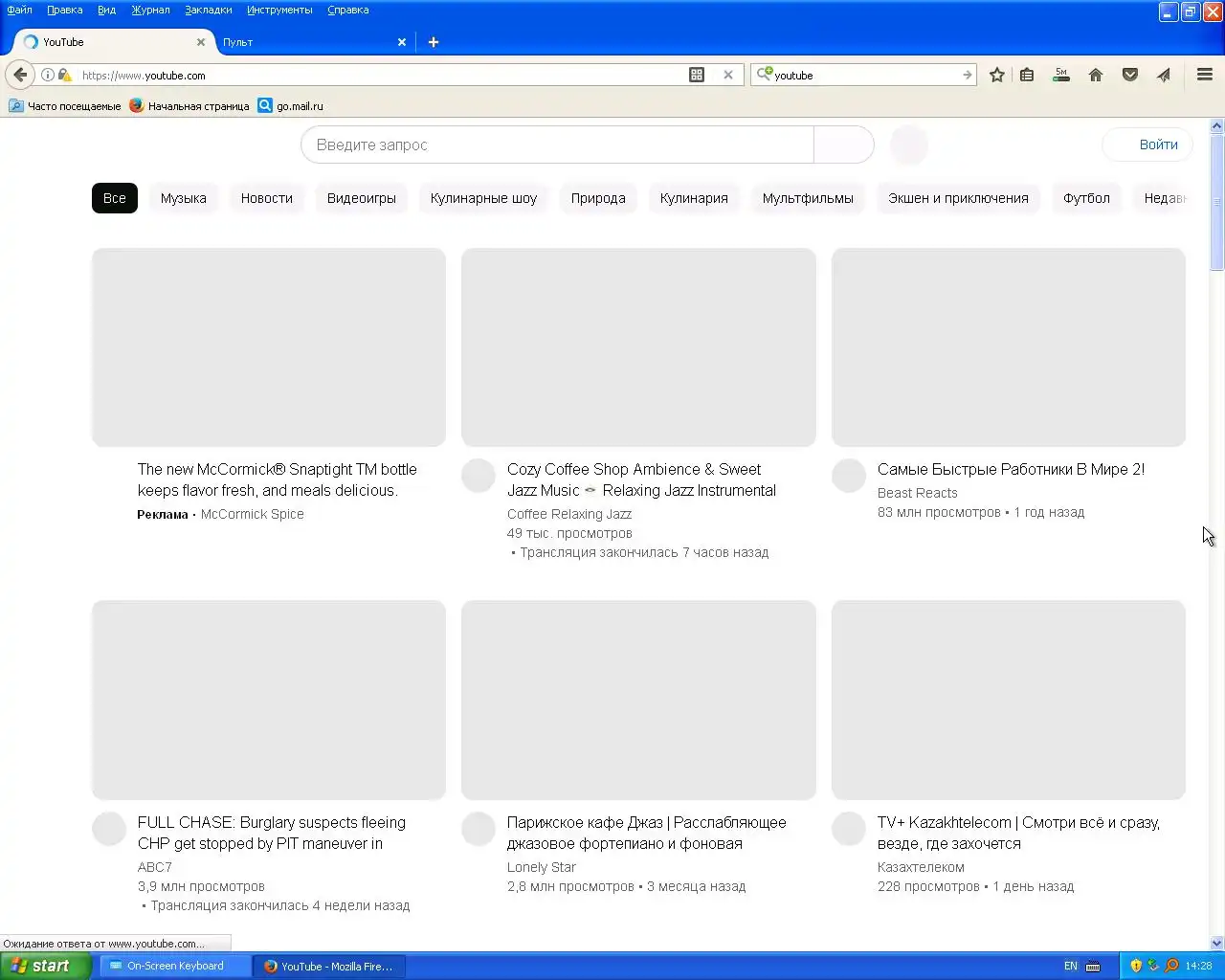
Task: Select the Кулинария filter chip
Action: coord(694,198)
